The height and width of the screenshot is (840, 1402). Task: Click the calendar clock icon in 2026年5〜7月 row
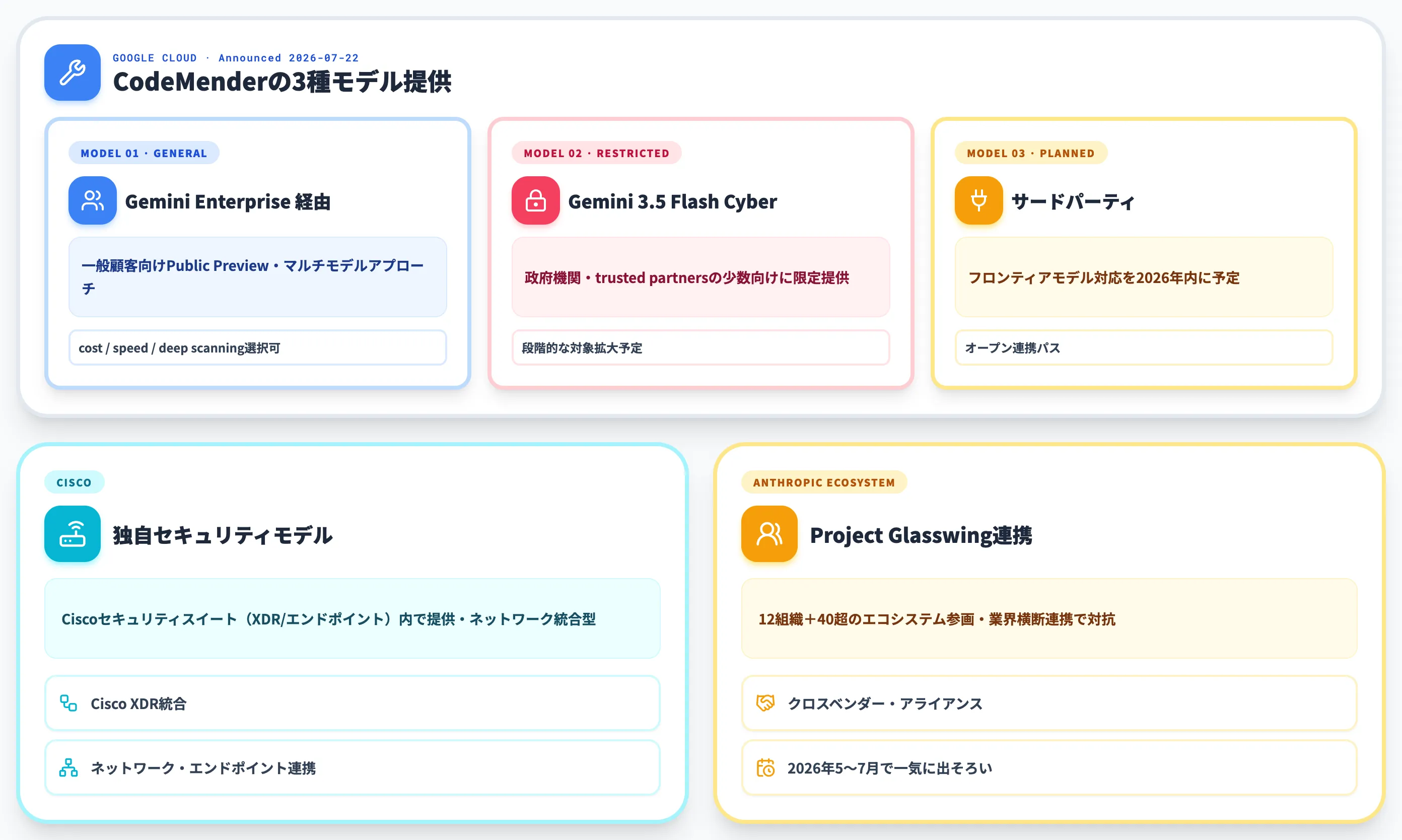pos(765,767)
